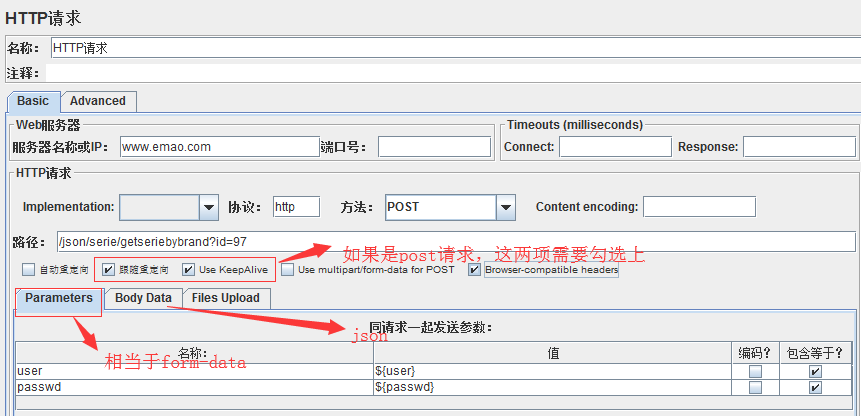Image resolution: width=861 pixels, height=416 pixels.
Task: Click the 端口号 port number field
Action: click(x=434, y=147)
